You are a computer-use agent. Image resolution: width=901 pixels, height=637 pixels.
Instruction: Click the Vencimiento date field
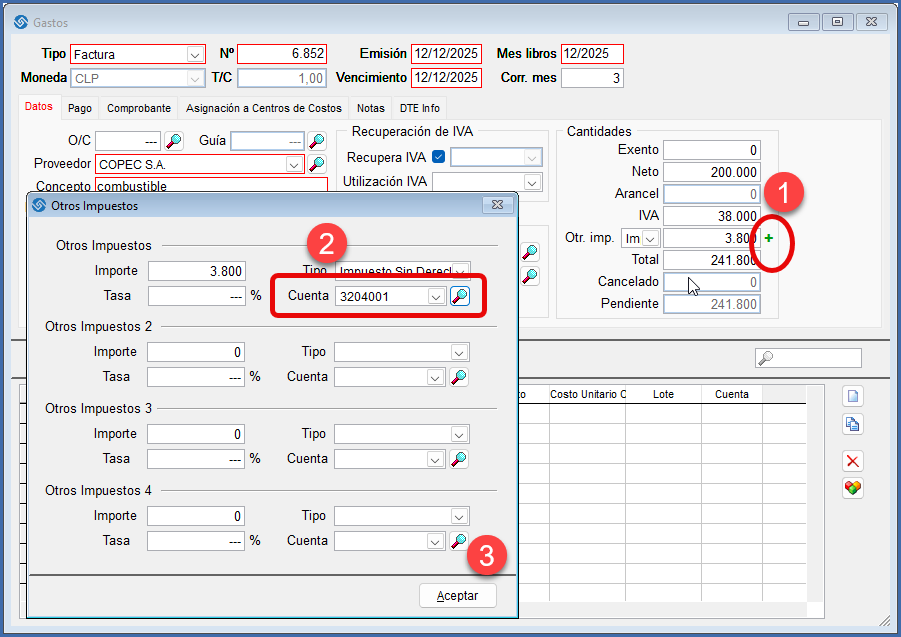click(x=446, y=78)
